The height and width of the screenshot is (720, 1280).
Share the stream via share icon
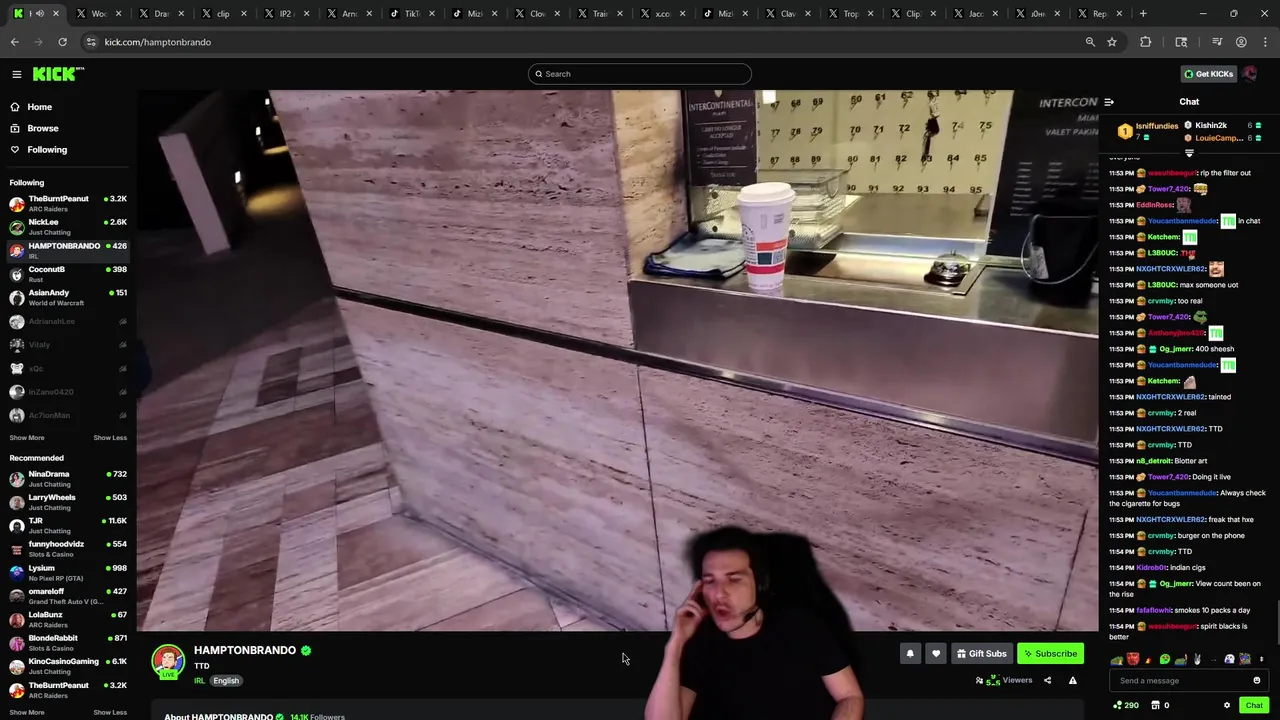pos(1047,681)
